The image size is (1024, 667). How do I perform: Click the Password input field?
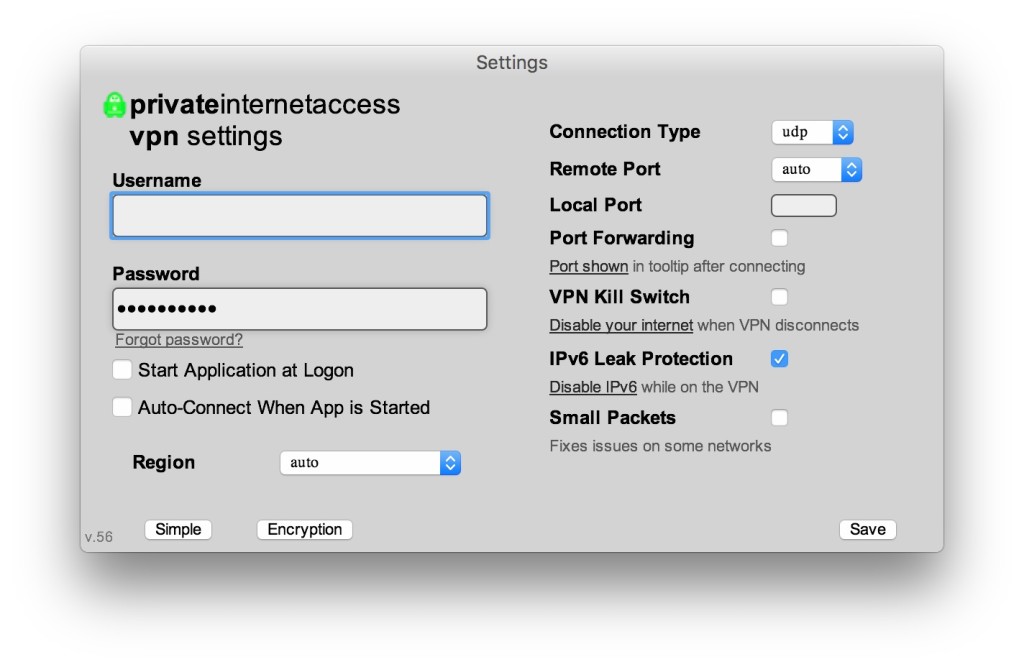tap(300, 309)
